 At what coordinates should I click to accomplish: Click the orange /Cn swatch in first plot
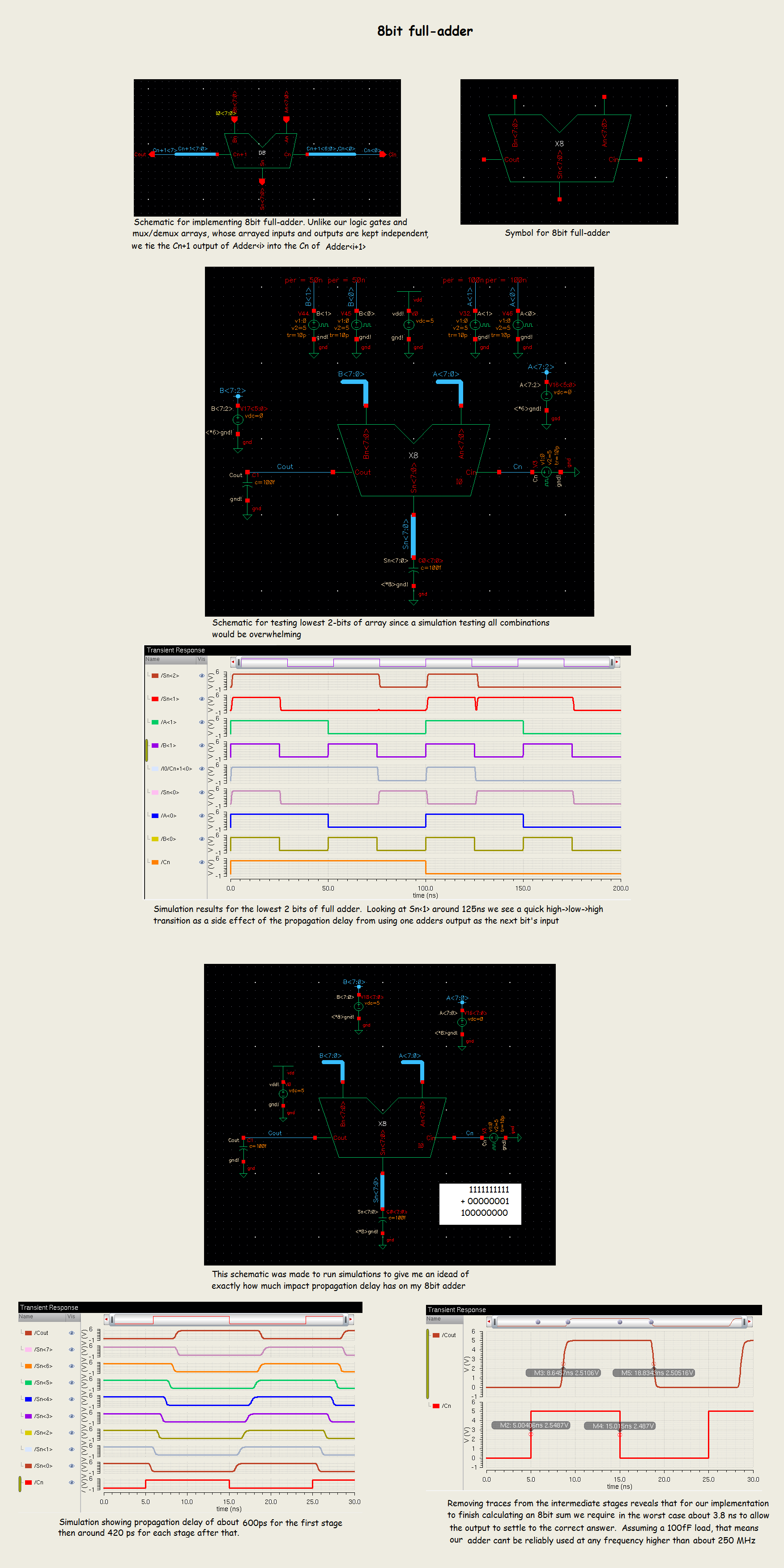click(155, 862)
